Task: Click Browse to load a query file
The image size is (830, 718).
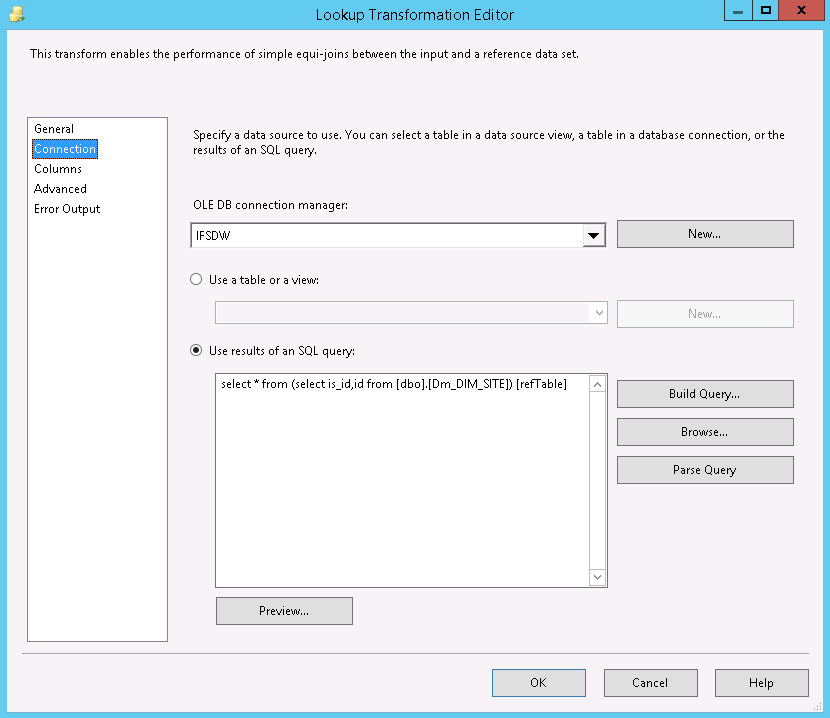Action: tap(704, 432)
